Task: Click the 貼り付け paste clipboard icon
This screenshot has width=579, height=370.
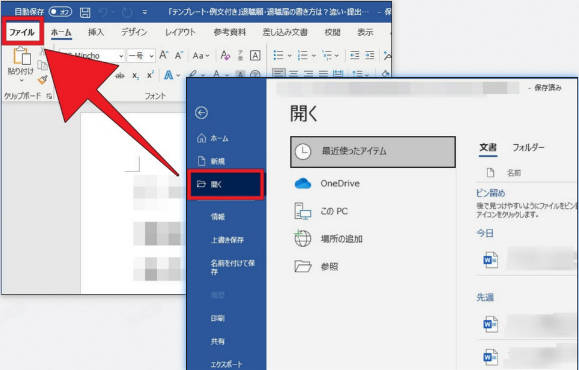Action: (x=21, y=56)
